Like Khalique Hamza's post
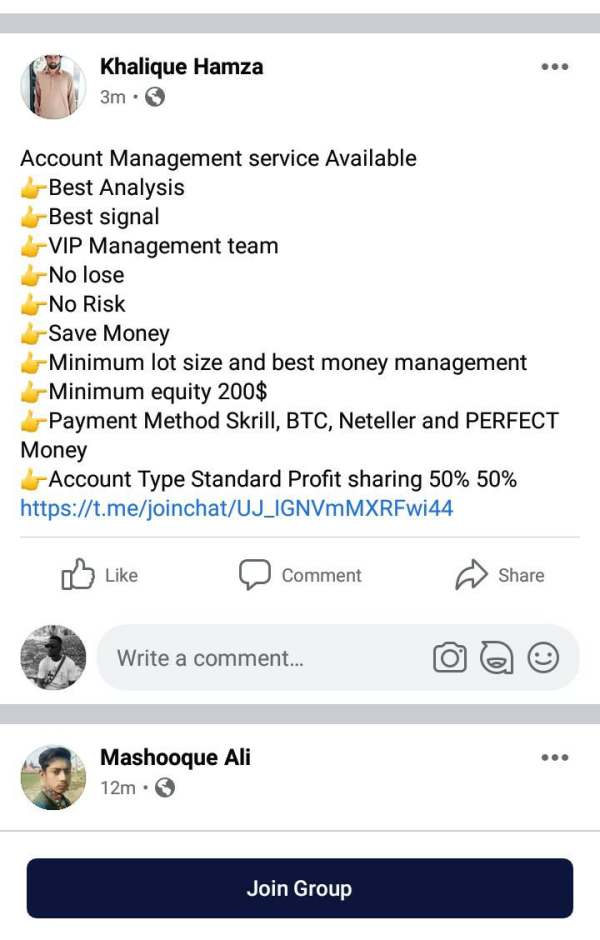The width and height of the screenshot is (600, 940). click(x=99, y=575)
